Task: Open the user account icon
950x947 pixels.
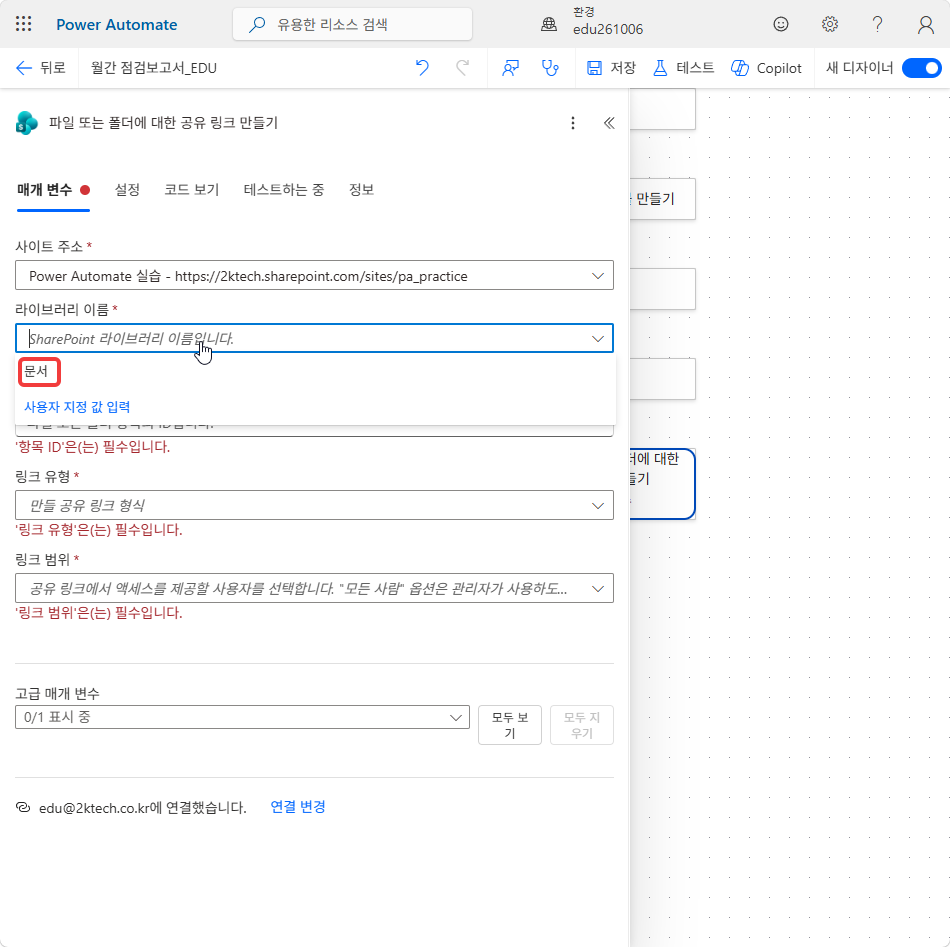Action: 925,25
